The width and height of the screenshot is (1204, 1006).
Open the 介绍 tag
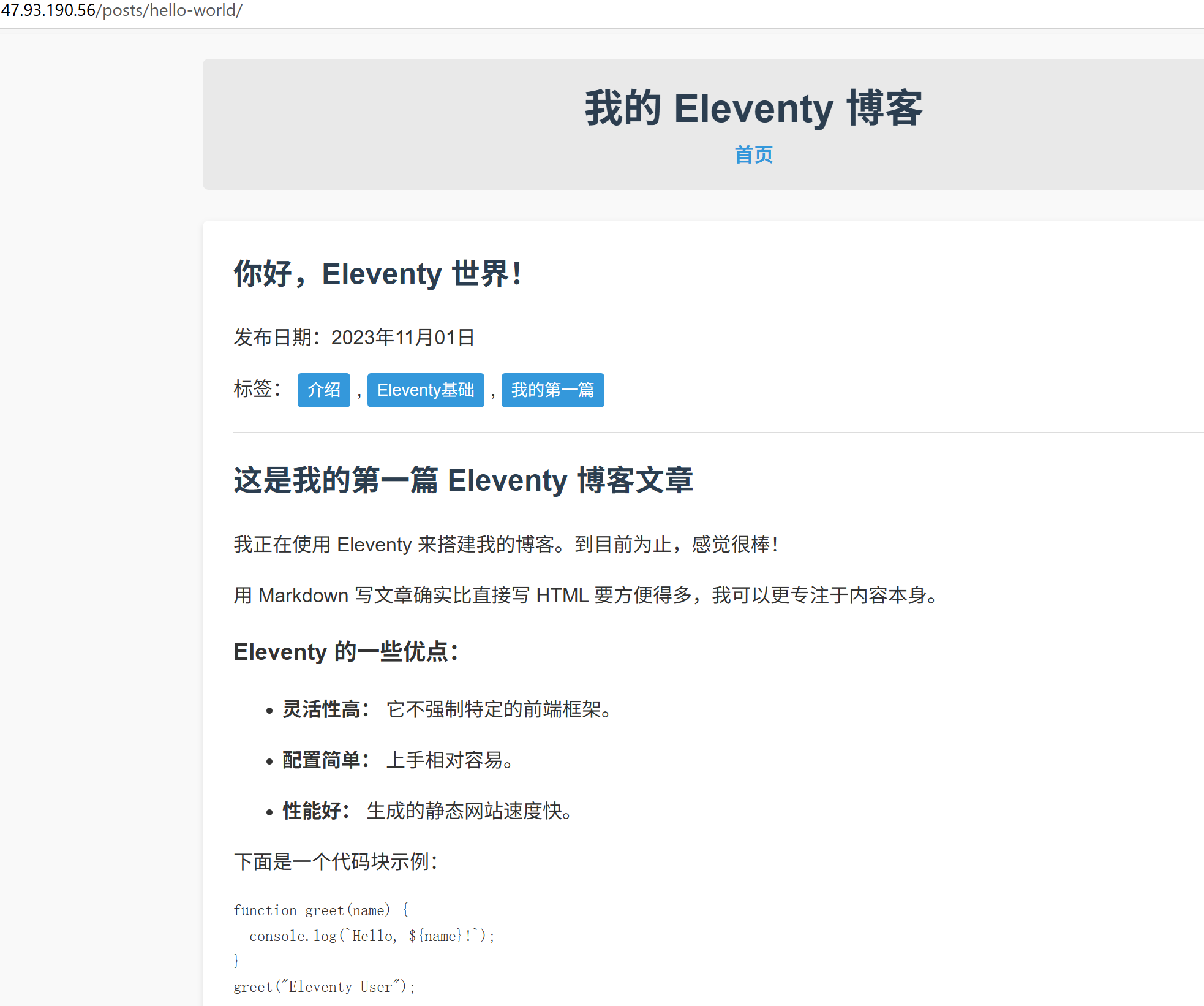pos(323,390)
